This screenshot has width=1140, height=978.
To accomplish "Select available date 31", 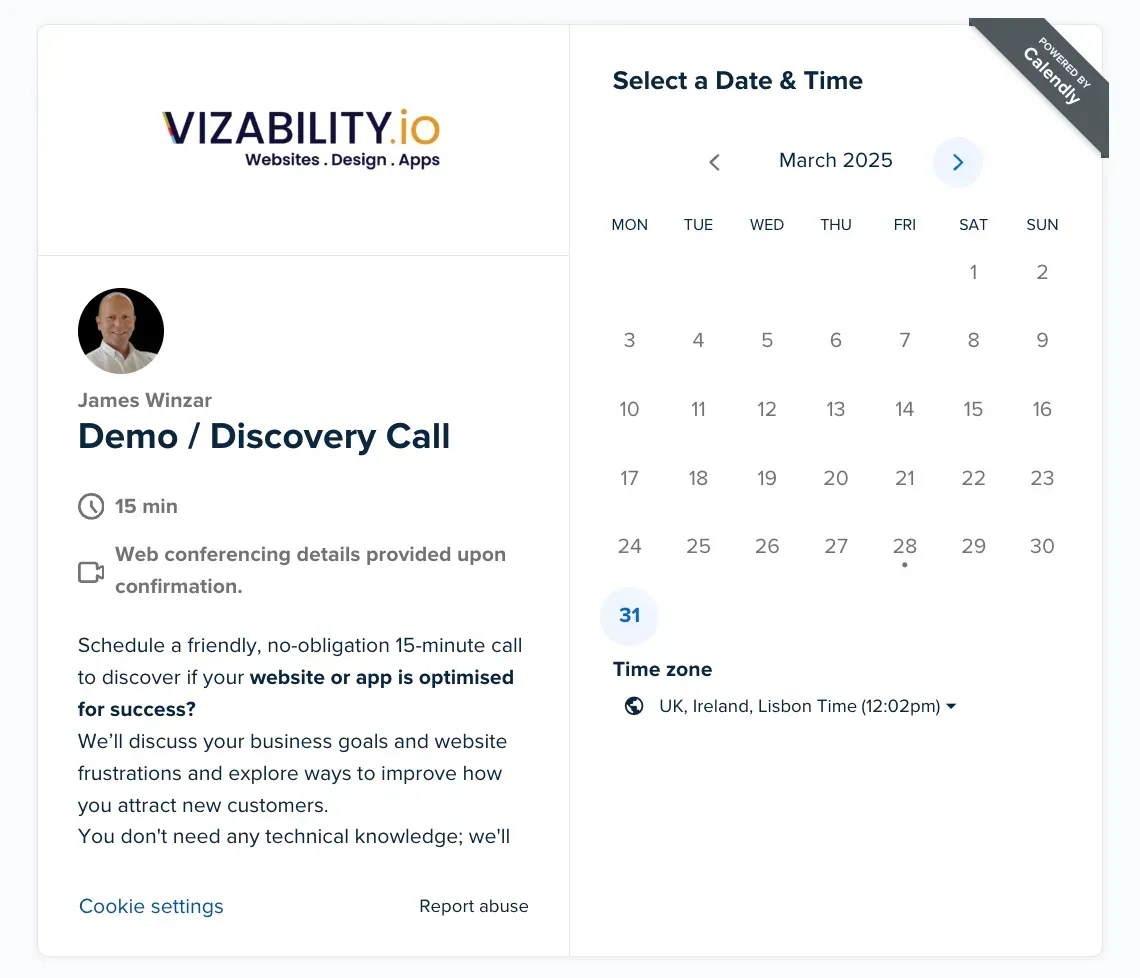I will 630,615.
